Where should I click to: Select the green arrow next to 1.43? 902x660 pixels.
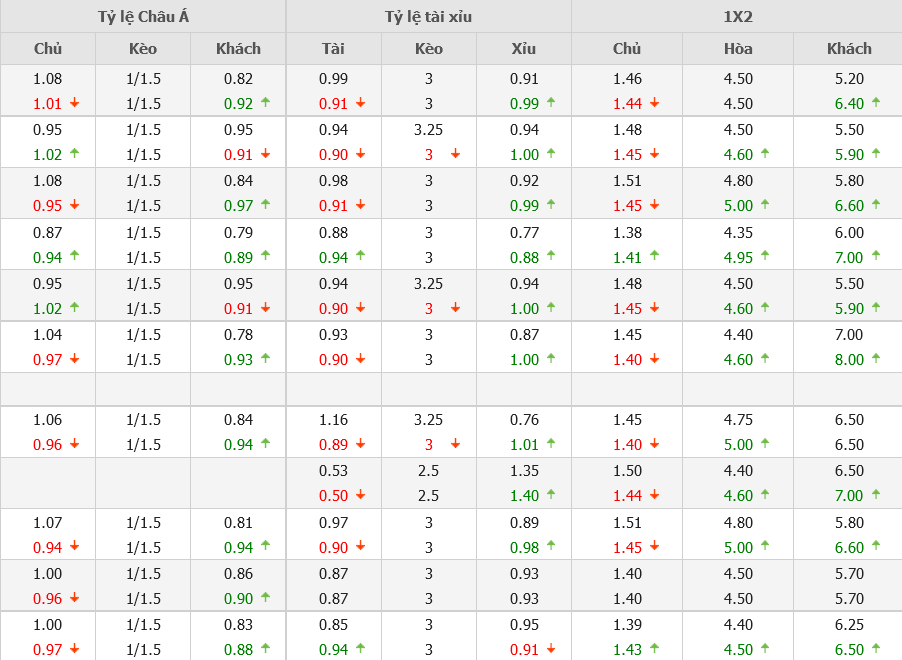click(654, 648)
